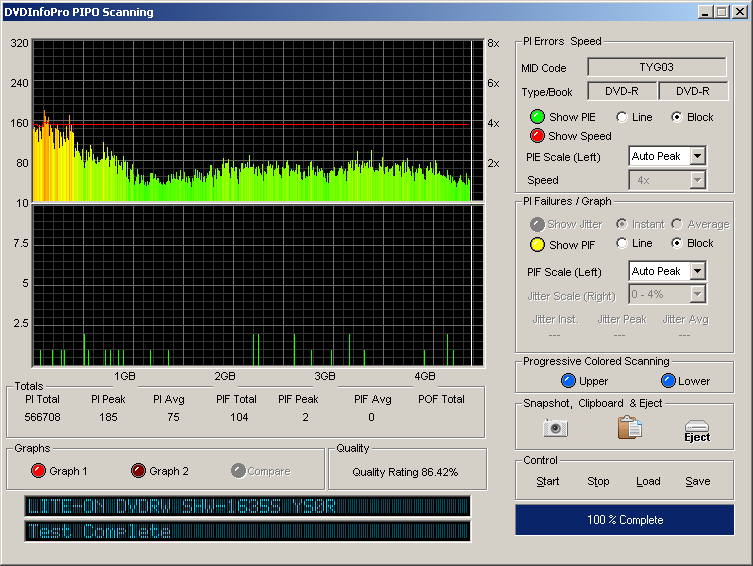Screen dimensions: 753x566
Task: Toggle the yellow Show PIF indicator
Action: (x=537, y=245)
